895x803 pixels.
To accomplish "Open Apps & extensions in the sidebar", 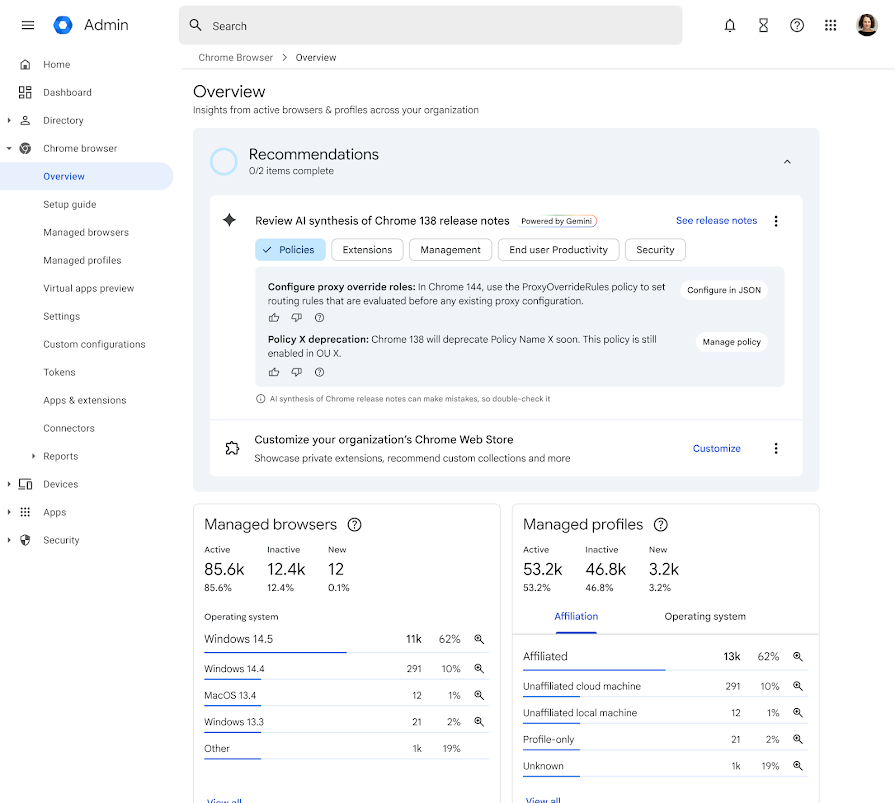I will 84,400.
